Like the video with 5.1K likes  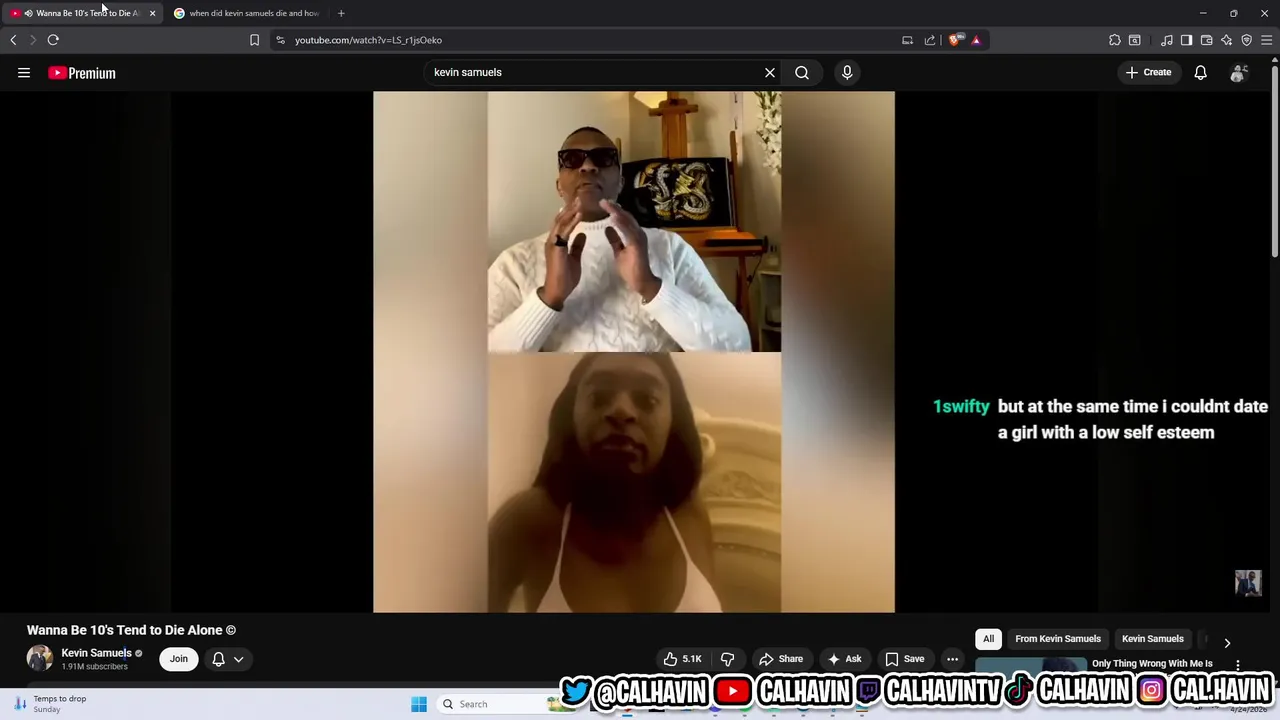[683, 659]
